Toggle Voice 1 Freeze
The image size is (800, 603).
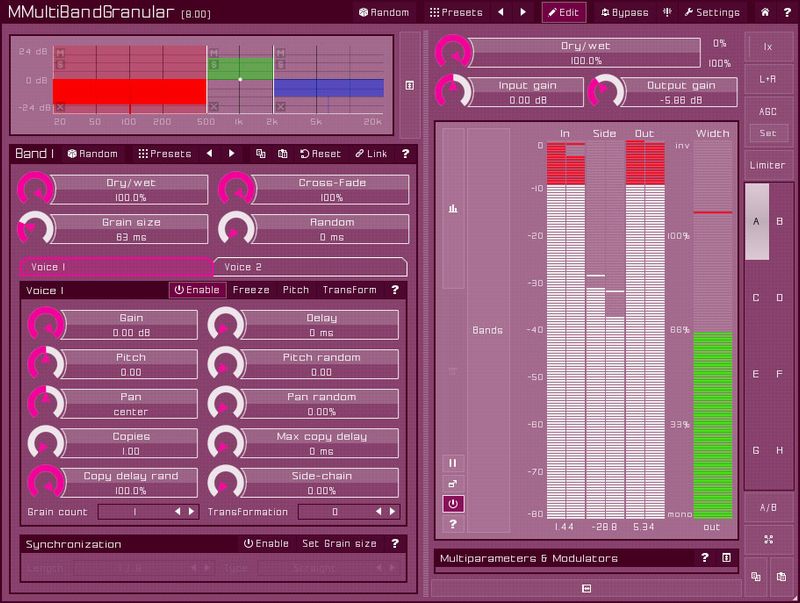coord(251,290)
